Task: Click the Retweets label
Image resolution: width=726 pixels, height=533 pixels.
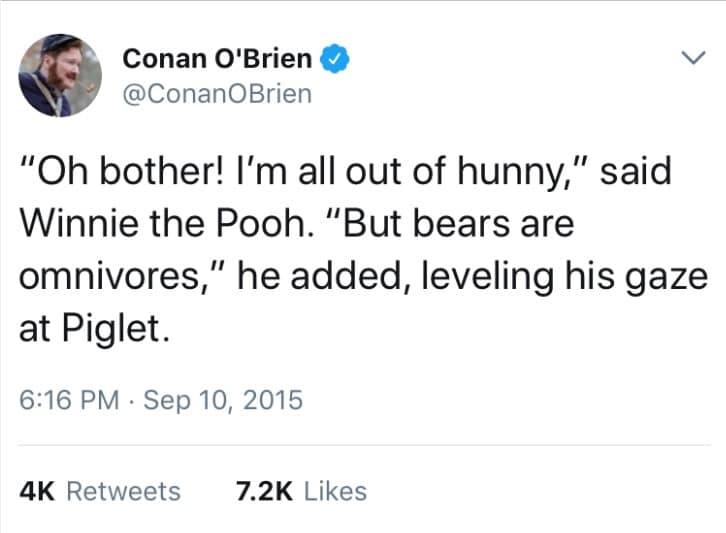Action: (123, 491)
